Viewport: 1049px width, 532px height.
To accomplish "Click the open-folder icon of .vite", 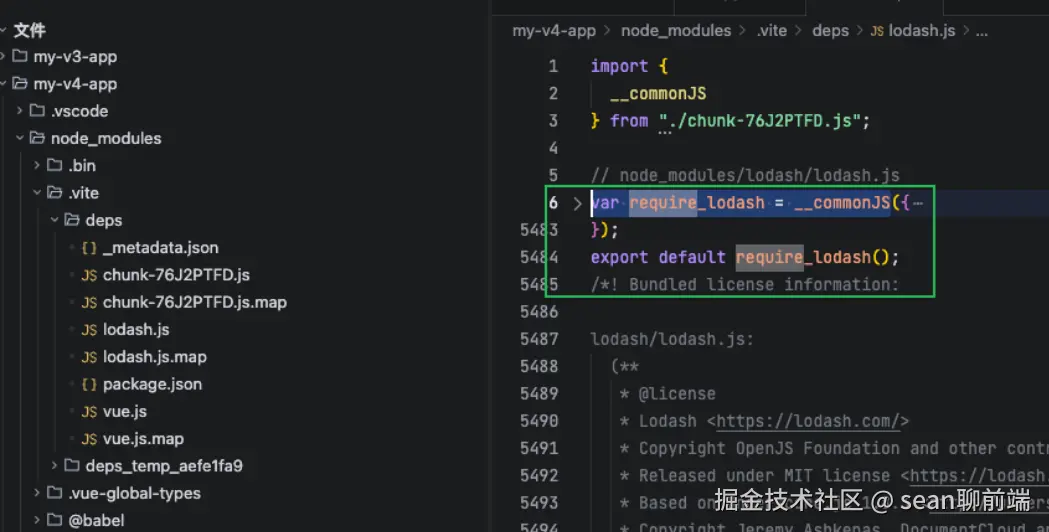I will [x=55, y=192].
